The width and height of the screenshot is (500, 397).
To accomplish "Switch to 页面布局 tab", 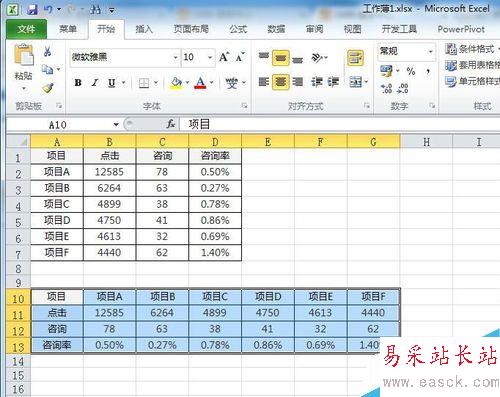I will (x=191, y=29).
